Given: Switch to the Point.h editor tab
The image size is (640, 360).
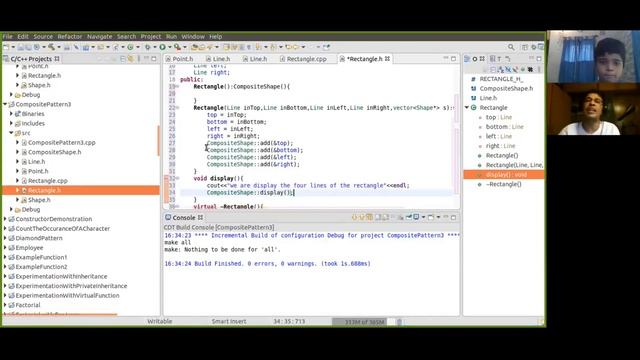Looking at the screenshot, I should pyautogui.click(x=179, y=59).
